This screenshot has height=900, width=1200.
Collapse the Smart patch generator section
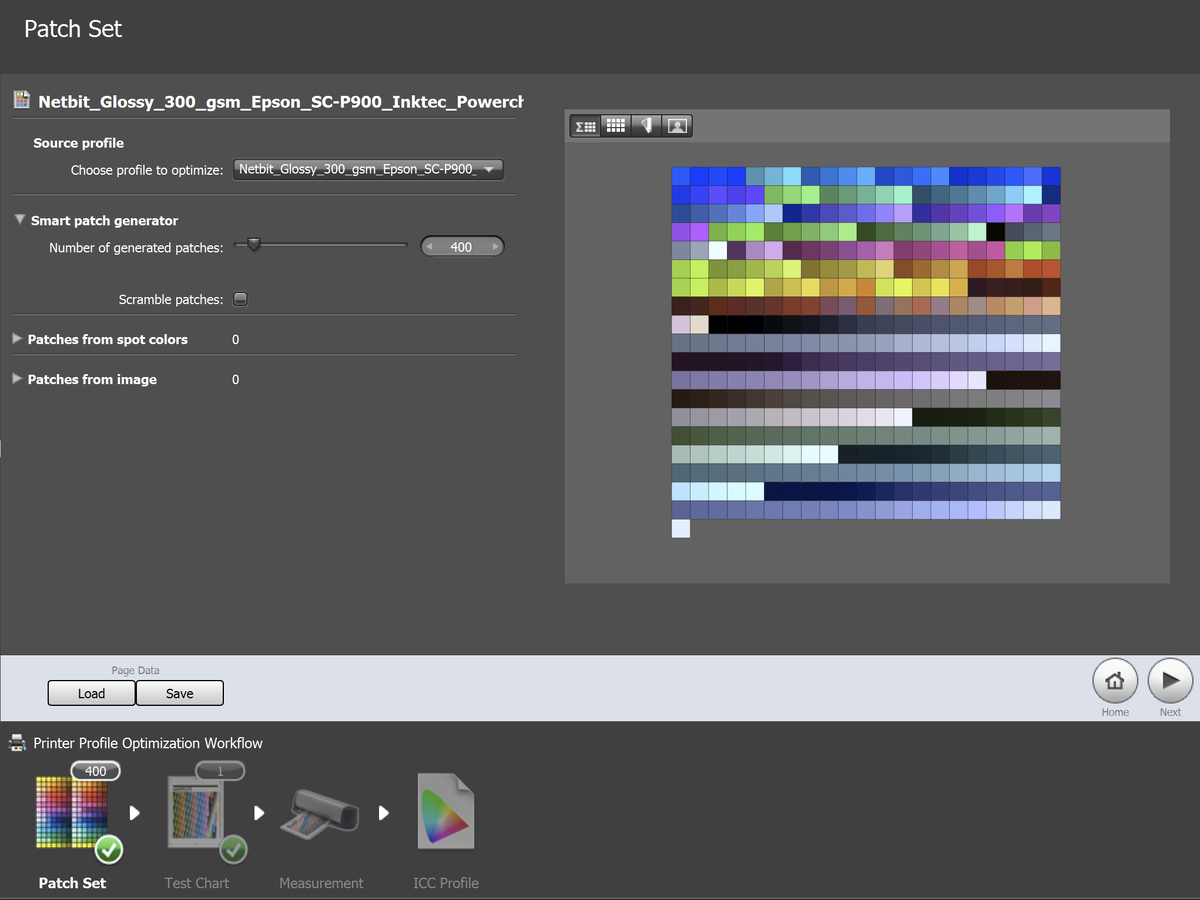(x=21, y=220)
